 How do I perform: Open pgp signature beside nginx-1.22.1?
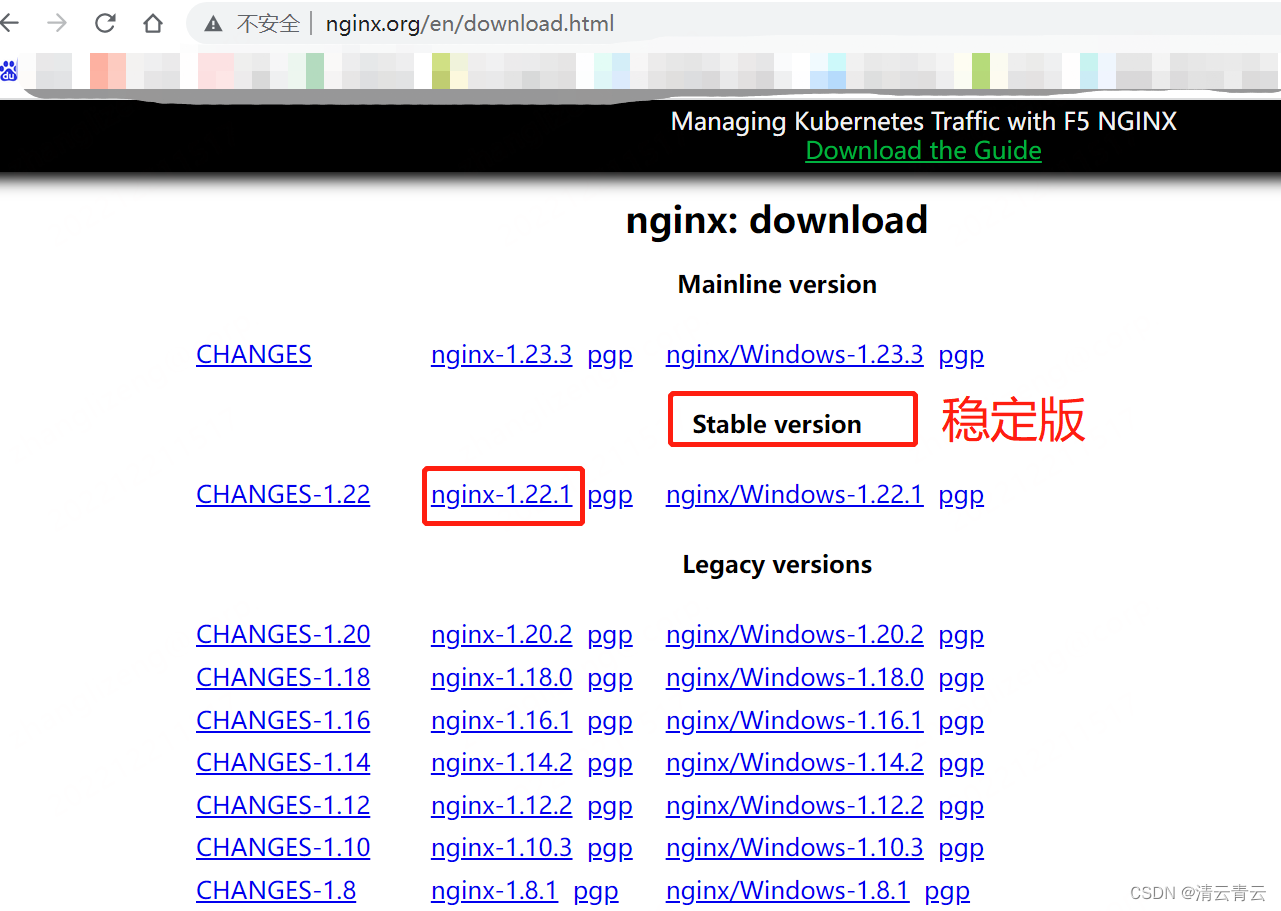610,496
